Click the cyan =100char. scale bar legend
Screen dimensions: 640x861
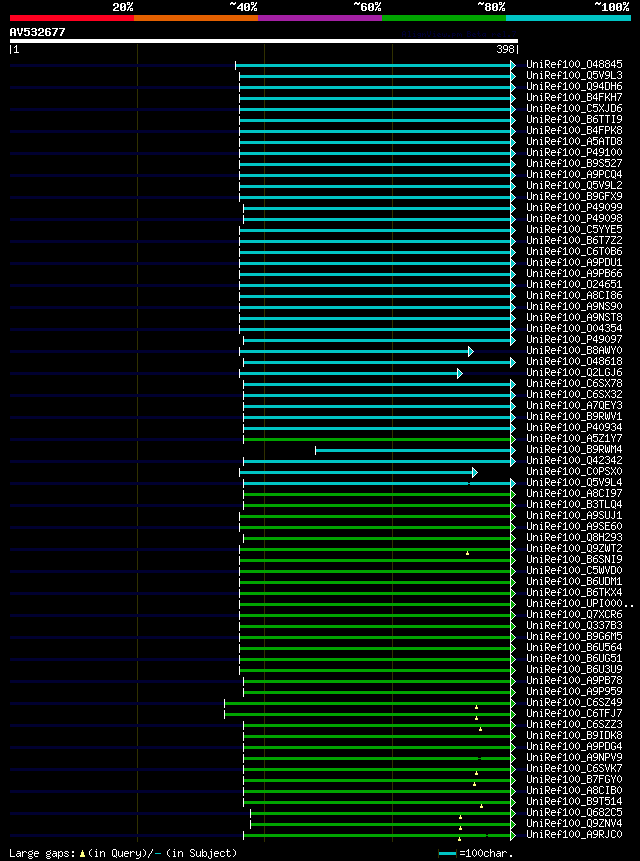pos(447,853)
